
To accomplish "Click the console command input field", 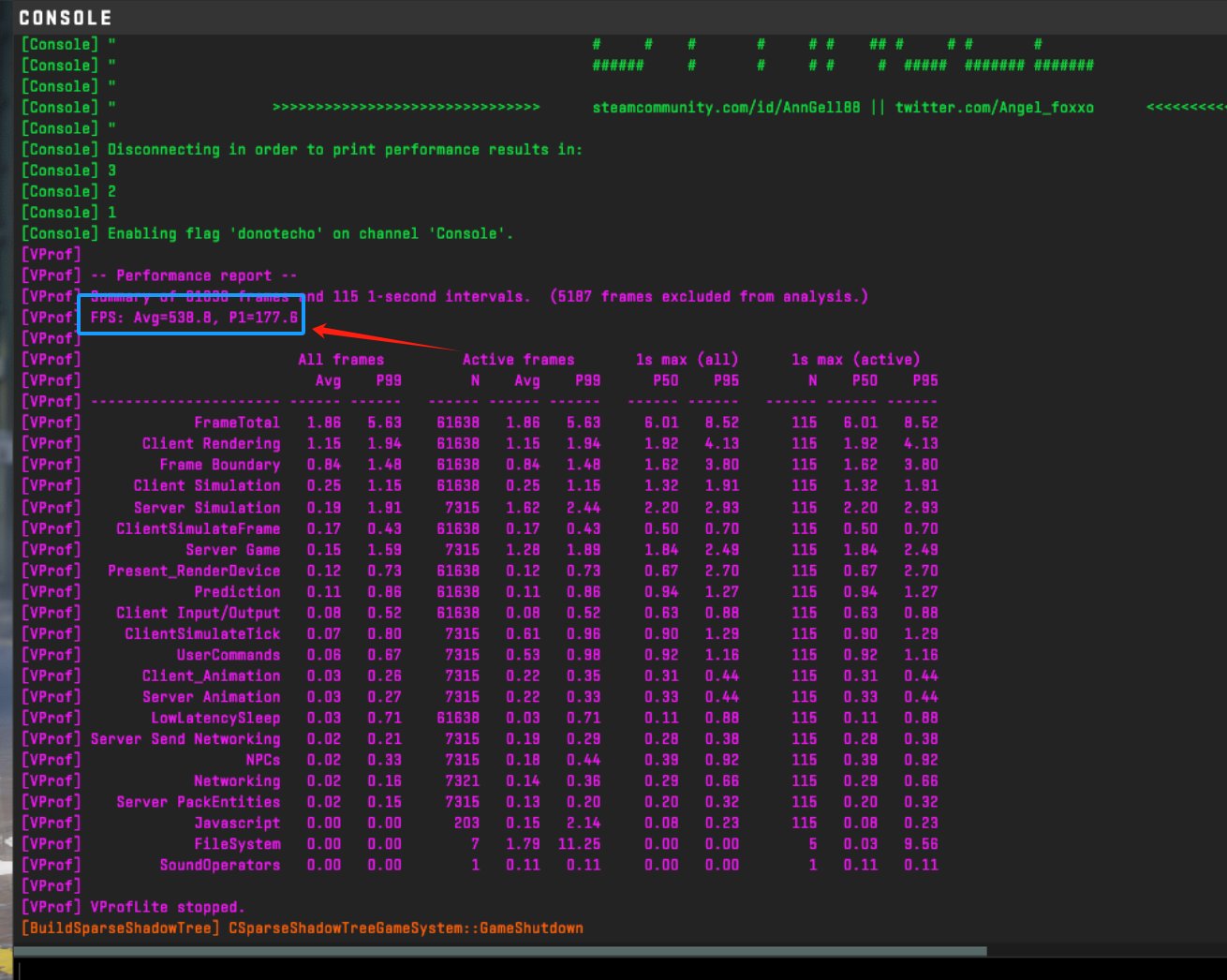I will pos(622,969).
